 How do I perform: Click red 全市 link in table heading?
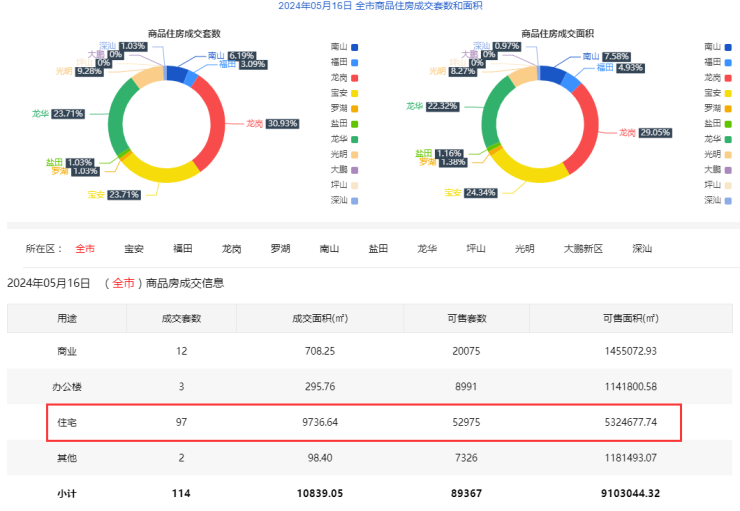pyautogui.click(x=123, y=283)
